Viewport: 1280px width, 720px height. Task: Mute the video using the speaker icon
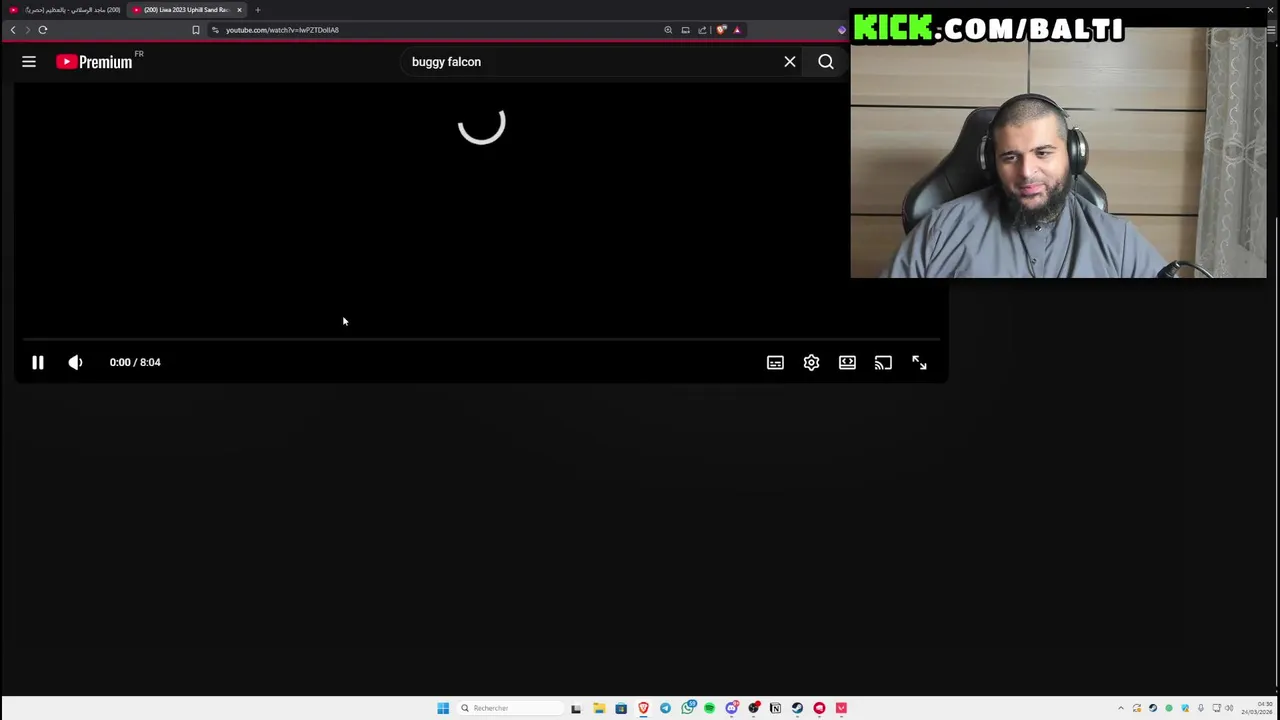[x=75, y=362]
